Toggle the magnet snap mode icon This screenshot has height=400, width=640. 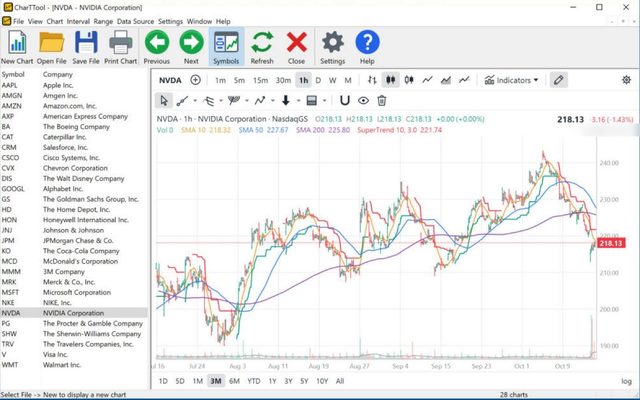345,100
